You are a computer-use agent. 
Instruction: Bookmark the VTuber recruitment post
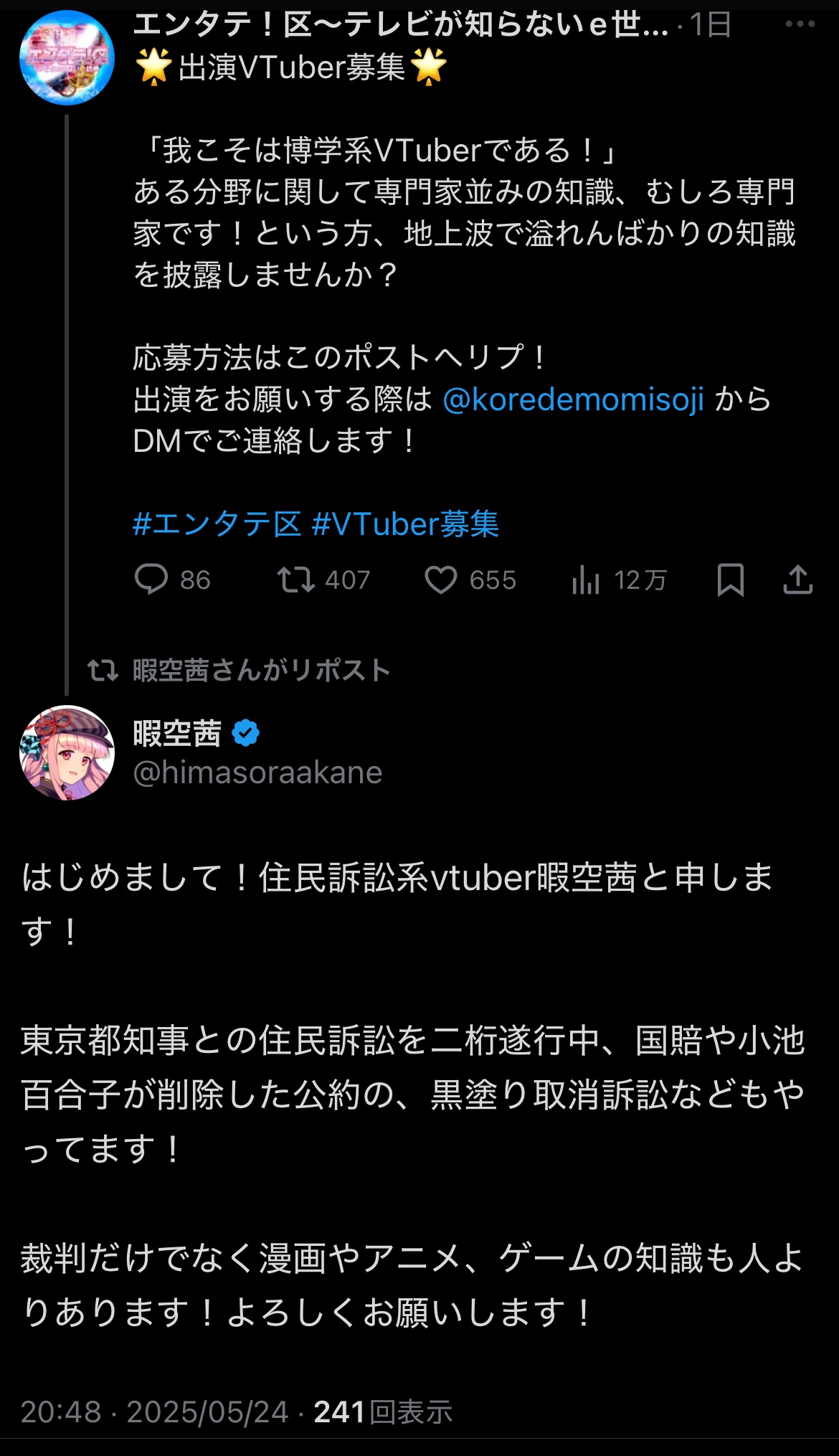730,580
